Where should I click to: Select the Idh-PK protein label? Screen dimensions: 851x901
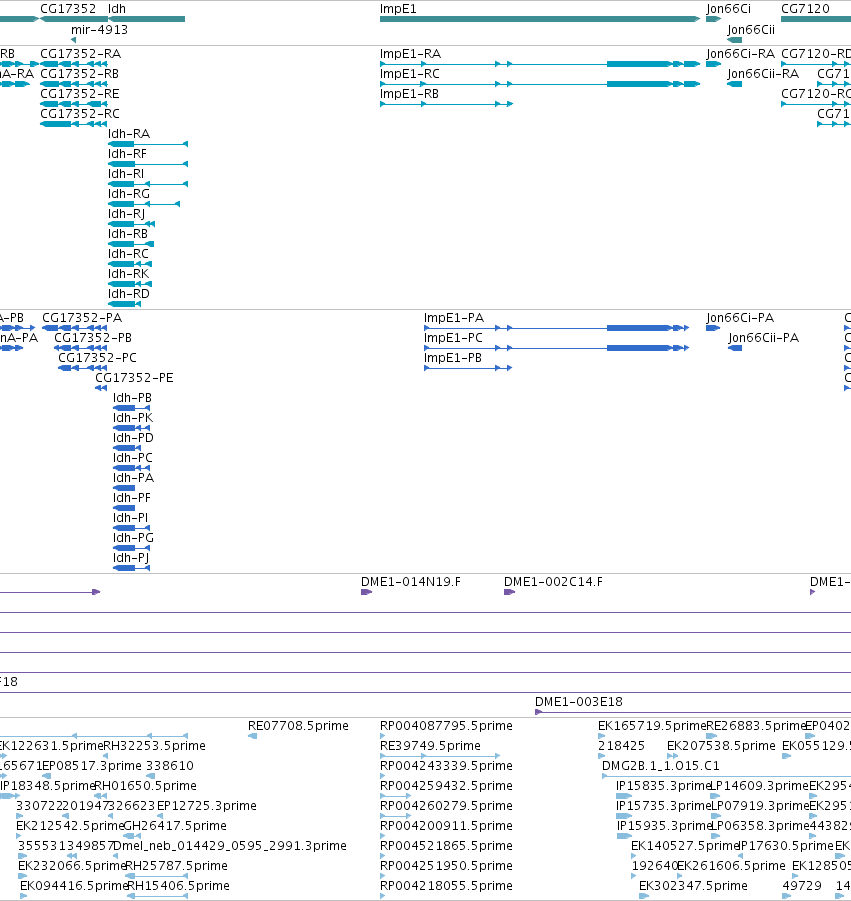click(x=133, y=418)
